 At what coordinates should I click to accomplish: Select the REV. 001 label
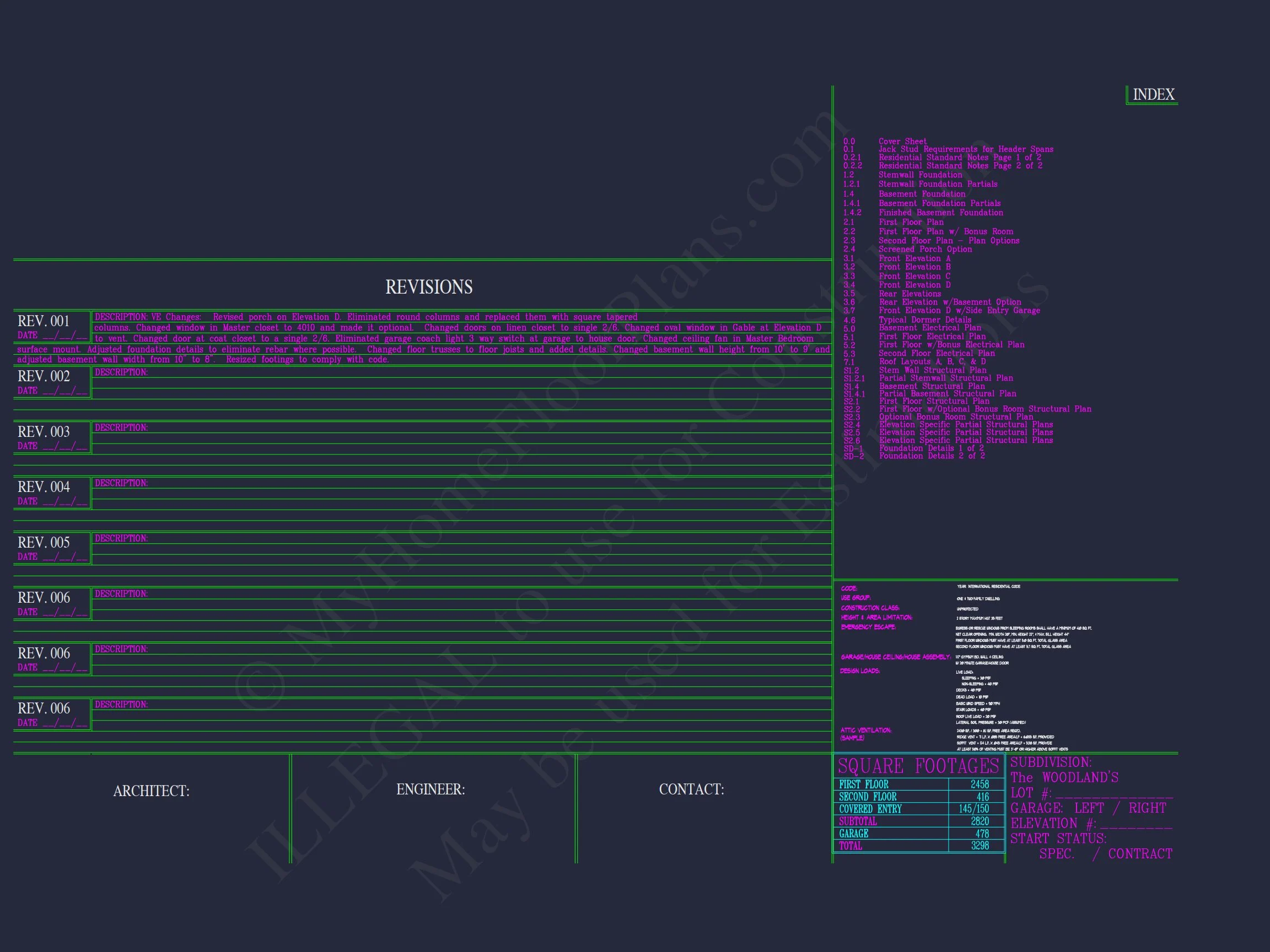tap(44, 321)
